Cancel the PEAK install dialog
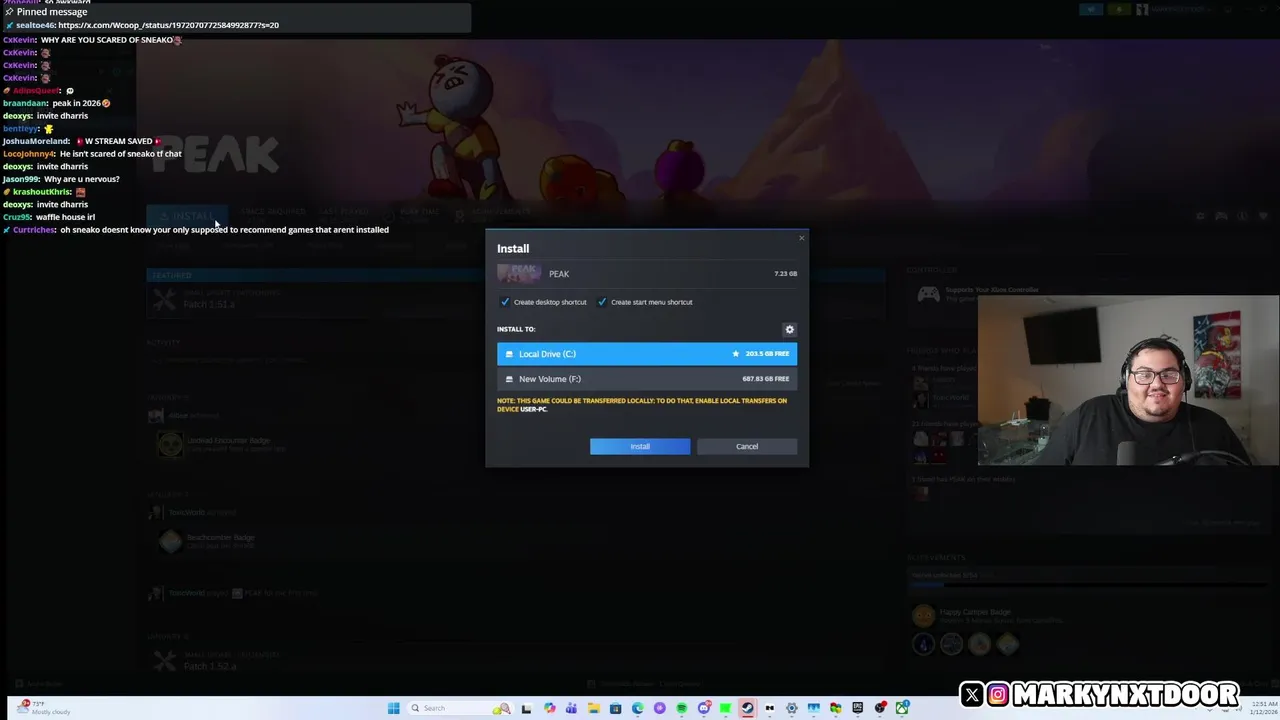The height and width of the screenshot is (720, 1280). tap(747, 446)
